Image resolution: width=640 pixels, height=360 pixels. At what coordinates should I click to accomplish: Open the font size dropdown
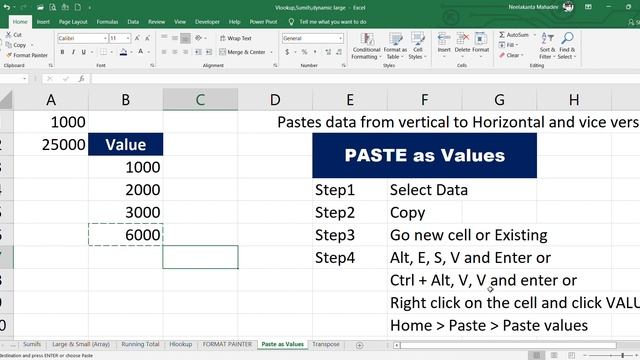[128, 38]
